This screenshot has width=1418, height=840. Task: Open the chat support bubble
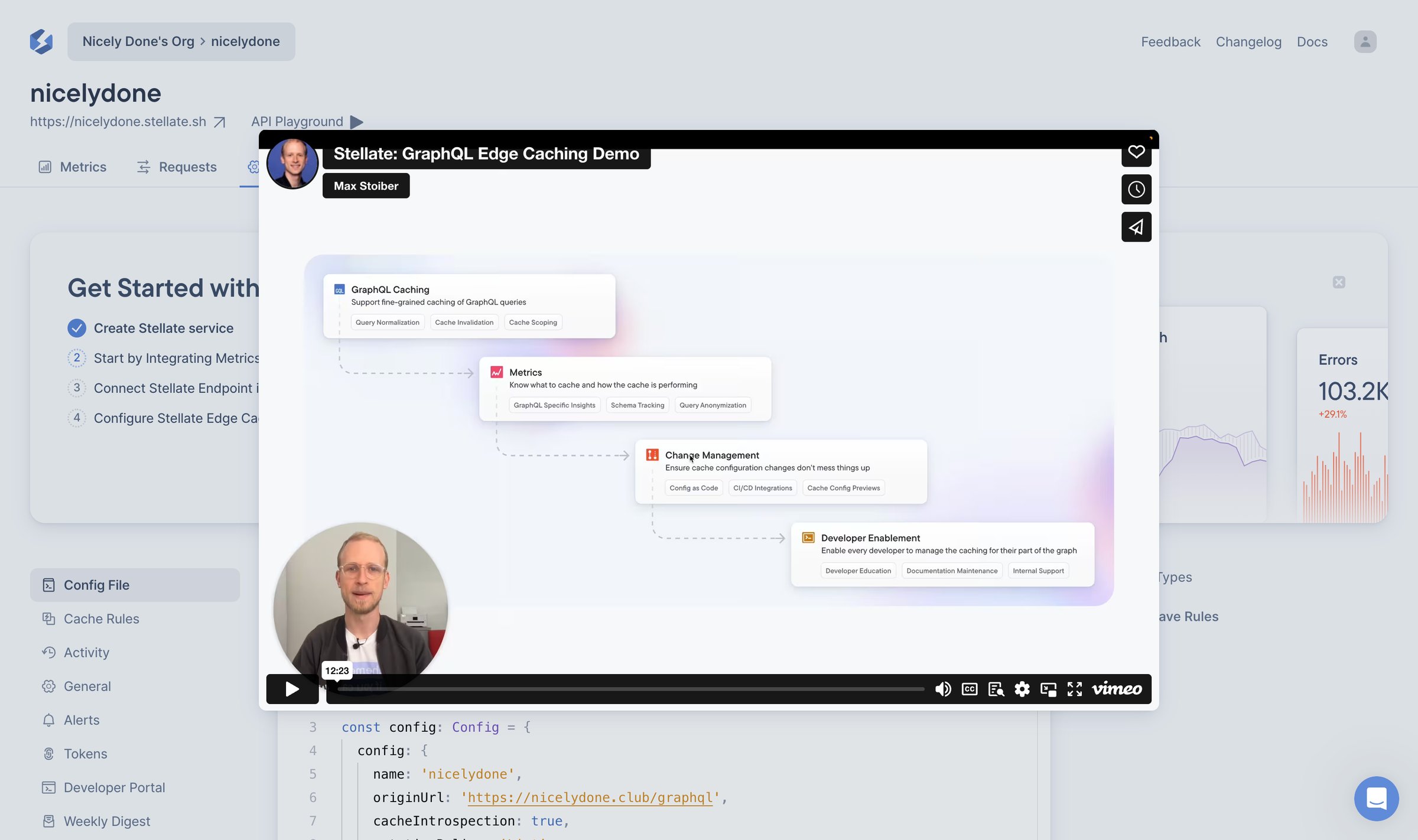pos(1376,798)
